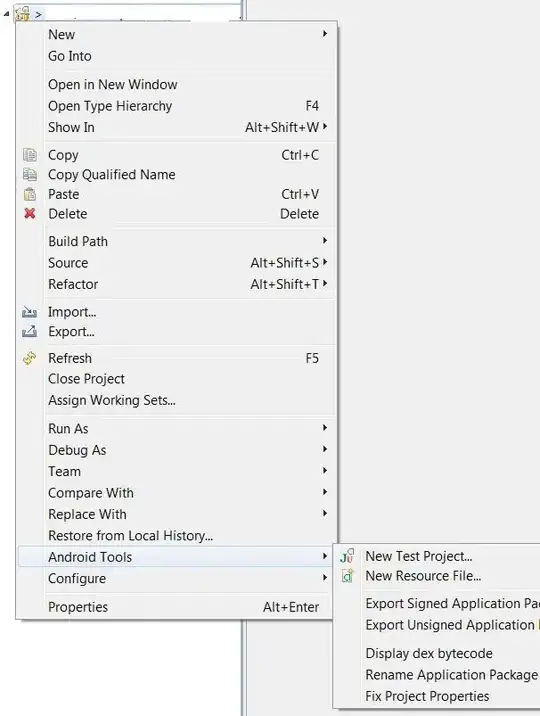Click the Copy pages icon
Image resolution: width=540 pixels, height=716 pixels.
tap(30, 155)
